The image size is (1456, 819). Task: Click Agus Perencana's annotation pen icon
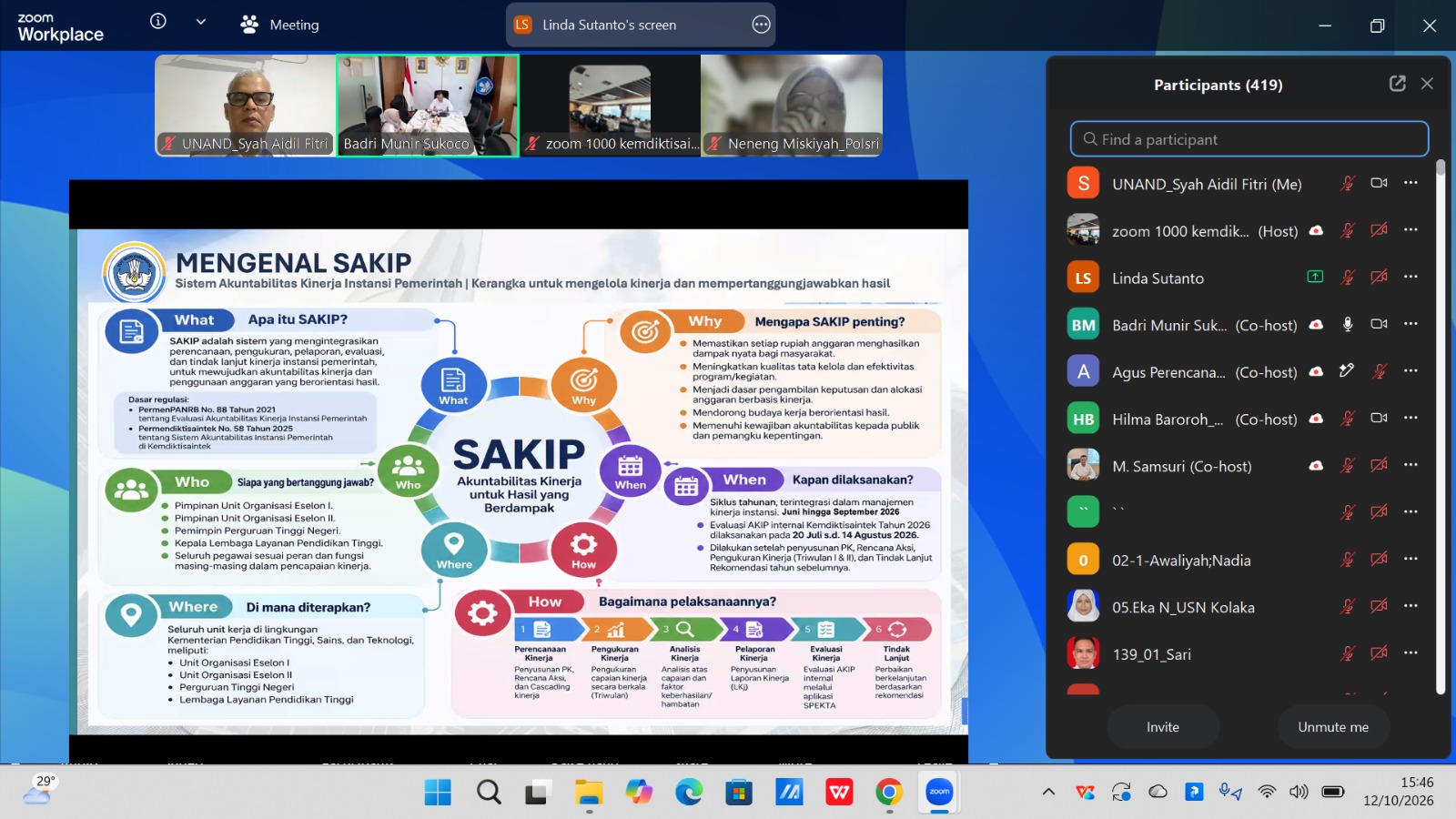point(1347,370)
